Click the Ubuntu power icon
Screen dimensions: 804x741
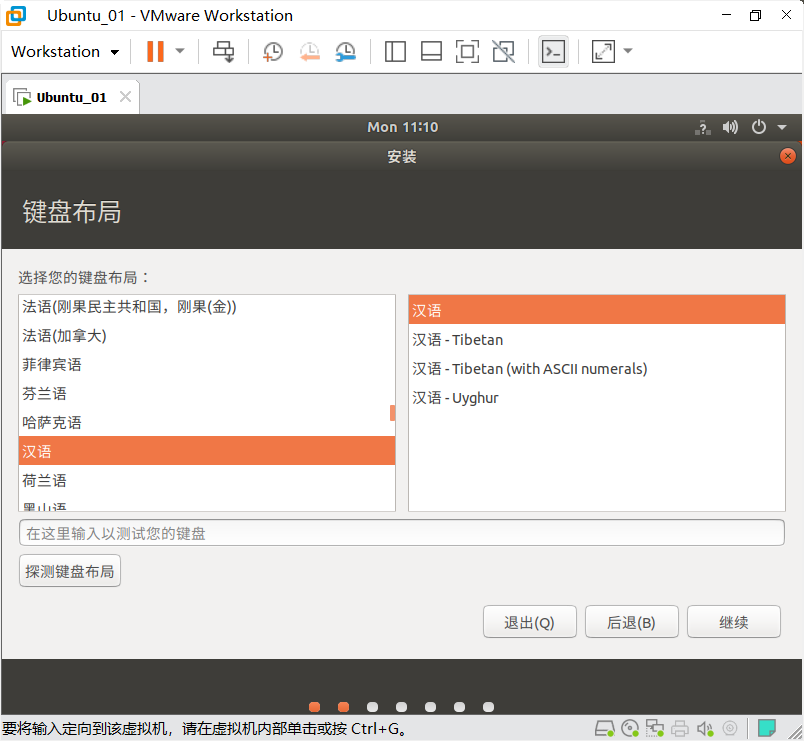(759, 127)
